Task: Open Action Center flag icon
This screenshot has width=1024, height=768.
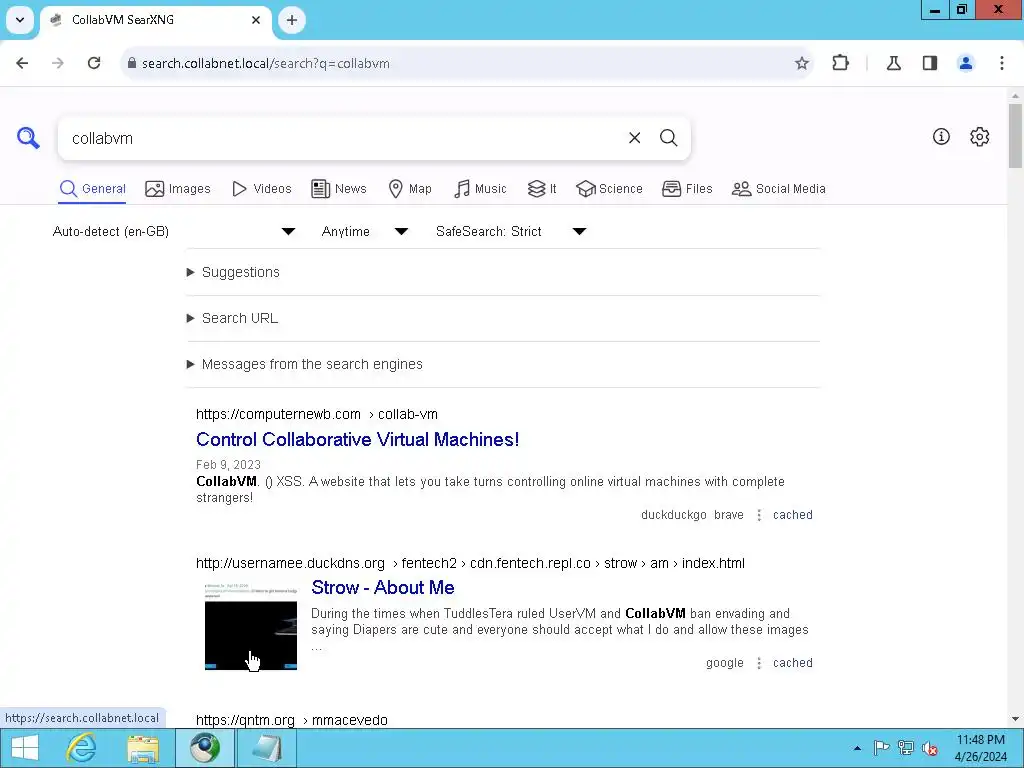Action: click(882, 748)
